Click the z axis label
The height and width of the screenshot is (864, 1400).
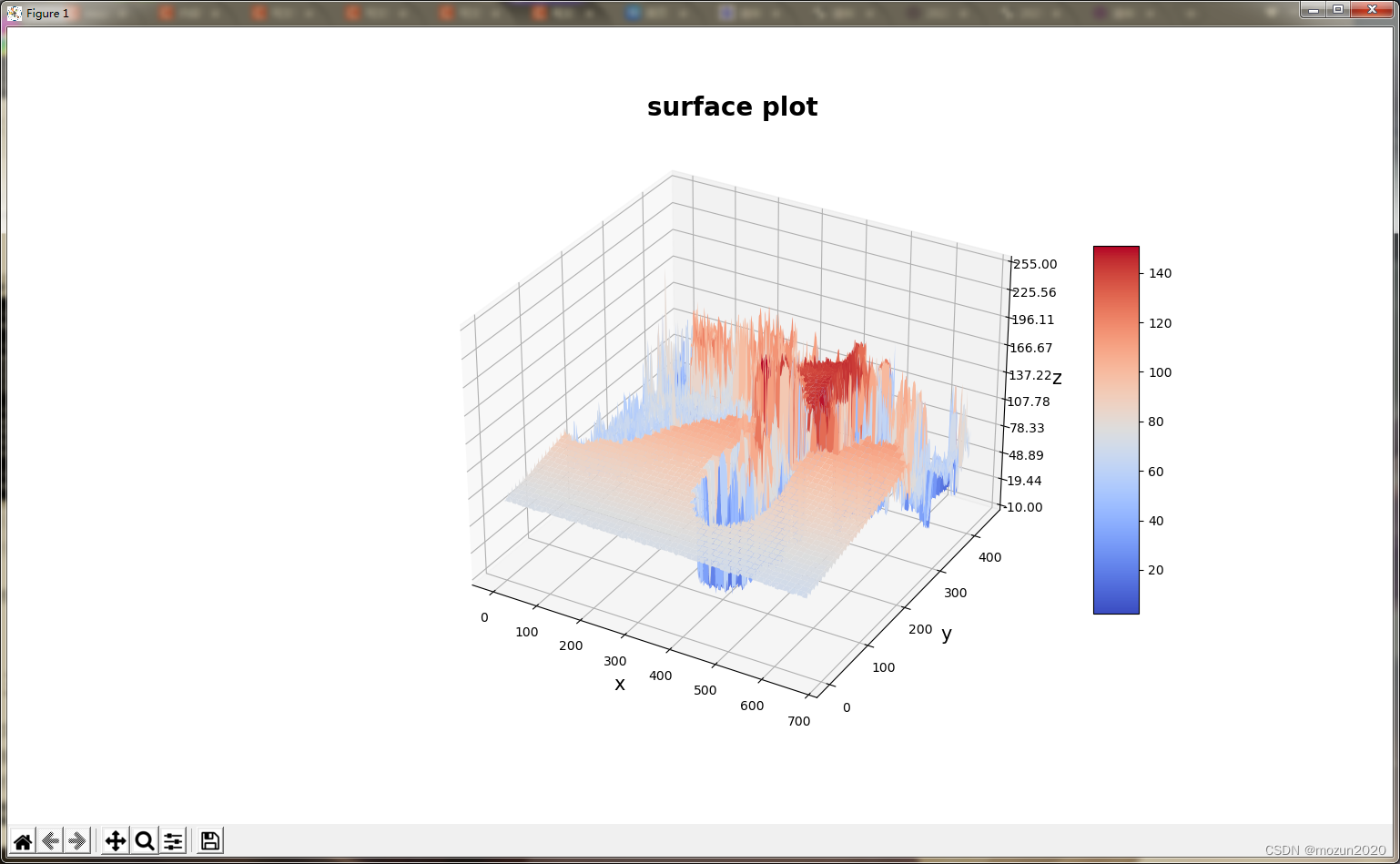click(x=1057, y=378)
